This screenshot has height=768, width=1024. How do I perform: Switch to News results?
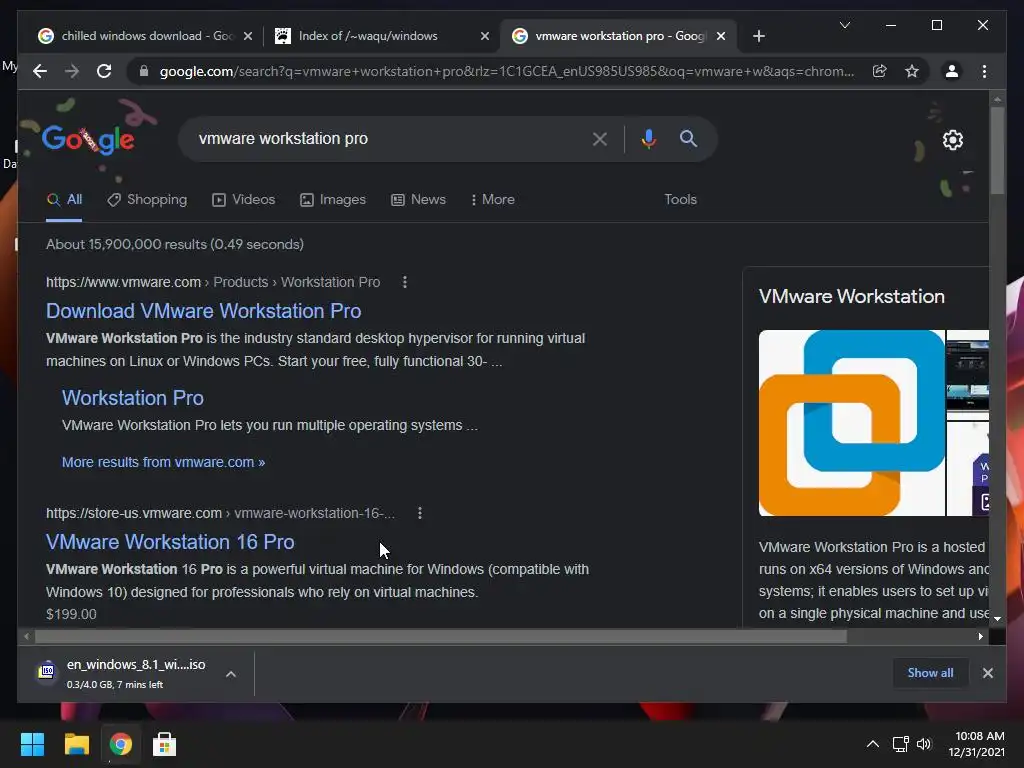click(x=418, y=200)
